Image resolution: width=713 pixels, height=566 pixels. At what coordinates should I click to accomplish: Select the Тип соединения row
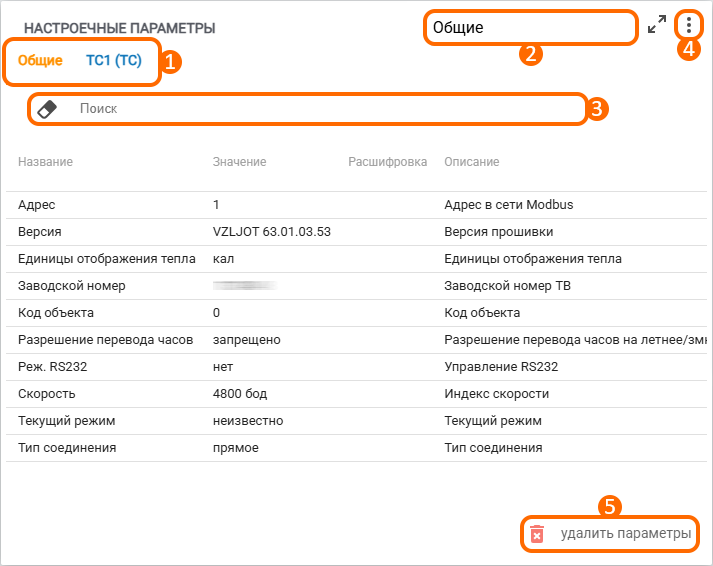tap(67, 448)
